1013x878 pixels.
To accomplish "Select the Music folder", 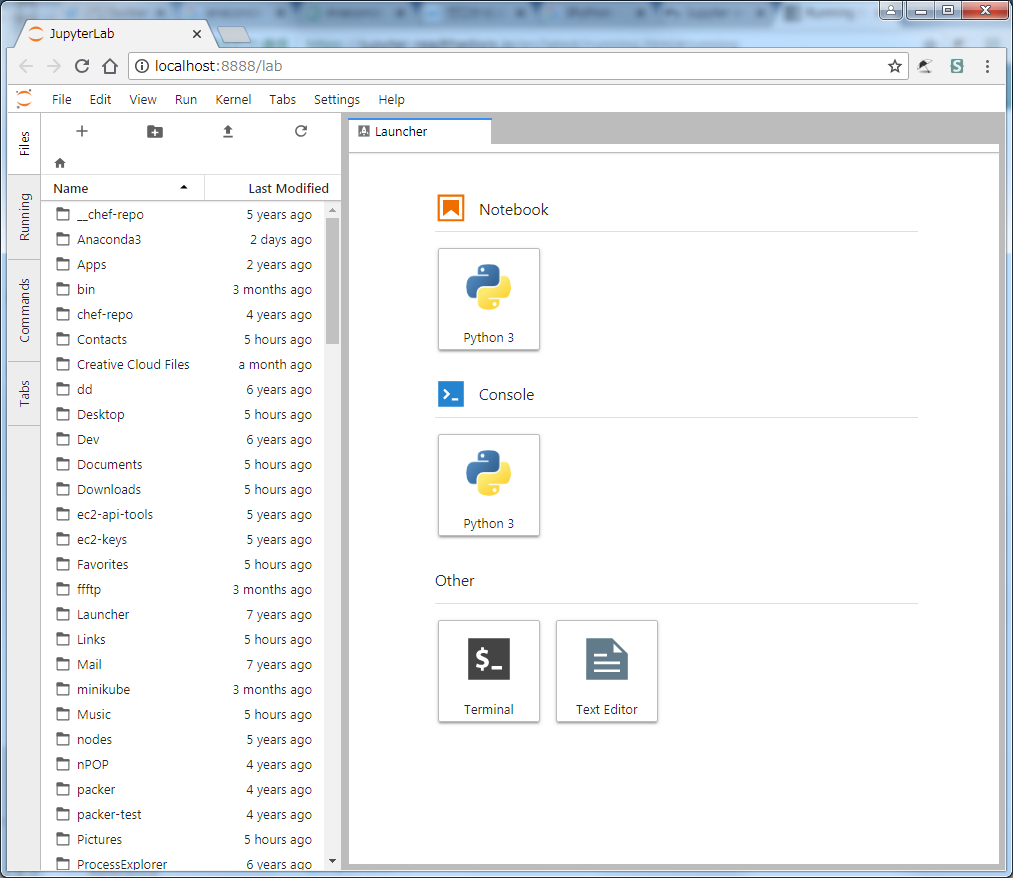I will point(183,715).
